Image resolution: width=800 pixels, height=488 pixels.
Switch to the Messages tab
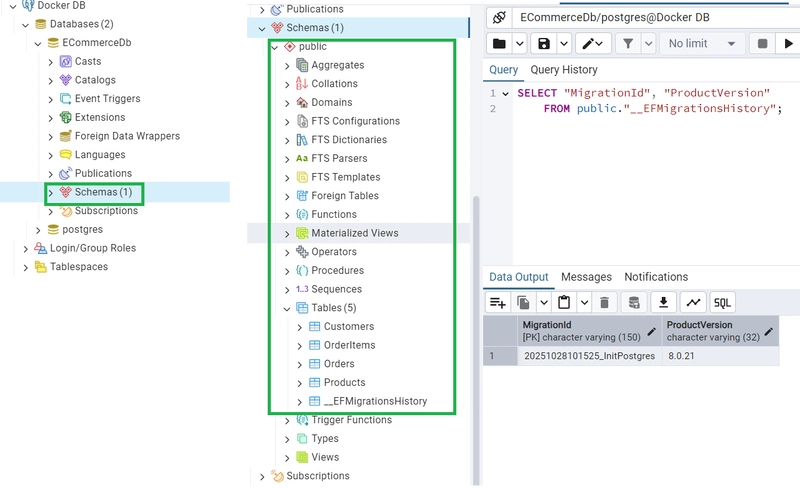[x=586, y=277]
